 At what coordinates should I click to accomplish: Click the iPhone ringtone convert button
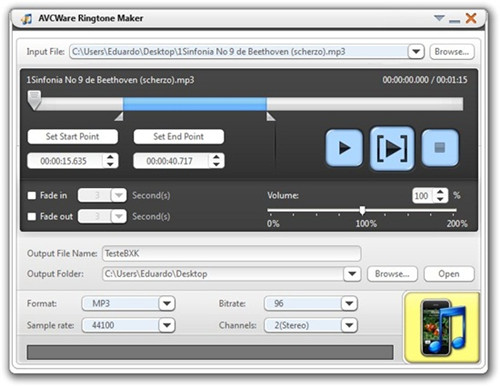(442, 327)
